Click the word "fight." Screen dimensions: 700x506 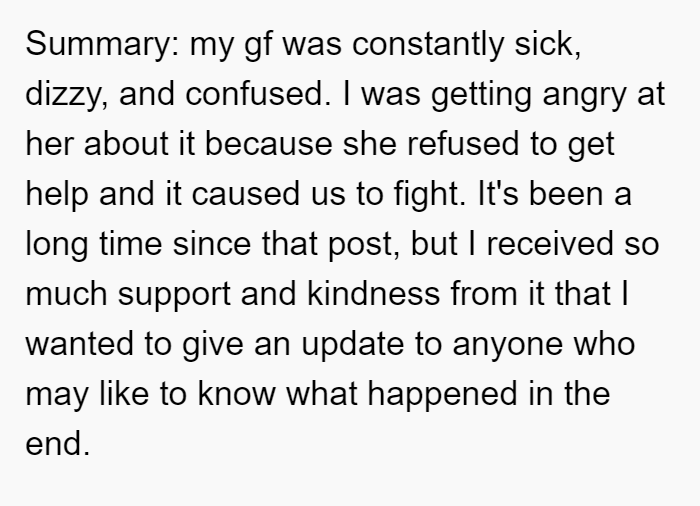coord(429,194)
